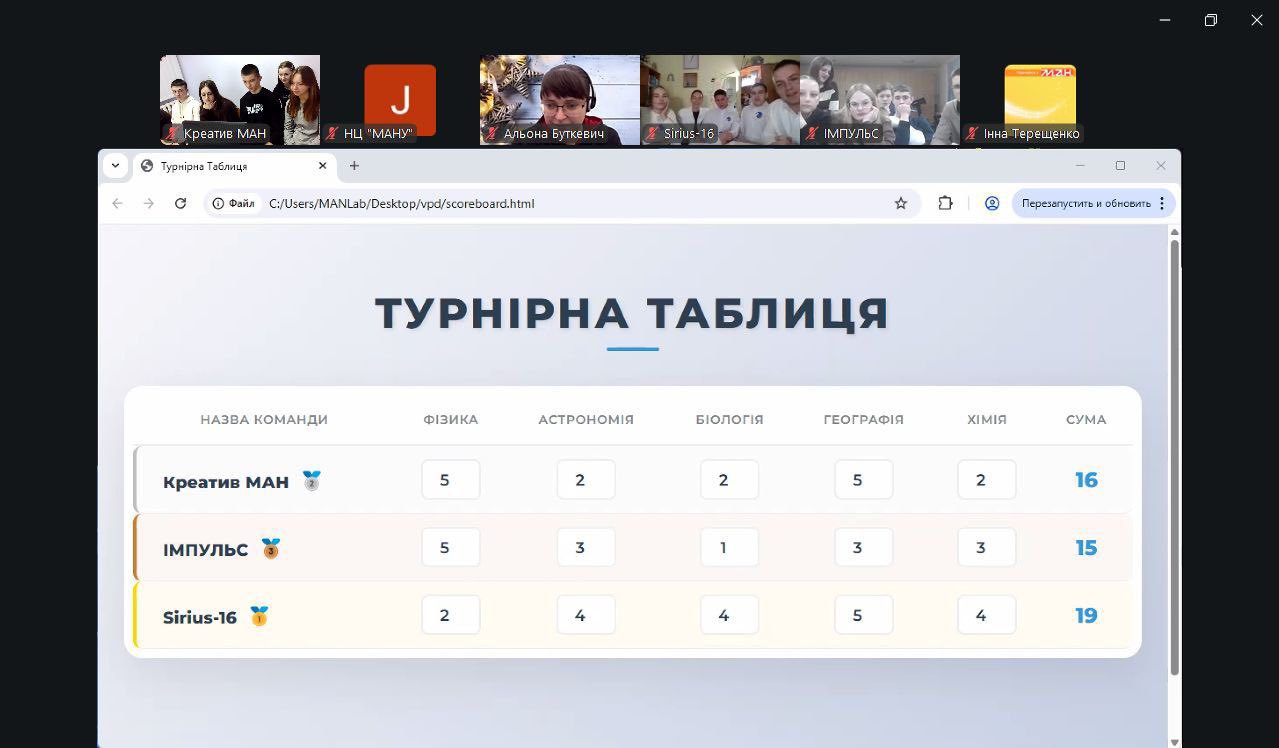Screen dimensions: 1279x748
Task: Click the browser reload page icon
Action: [180, 203]
